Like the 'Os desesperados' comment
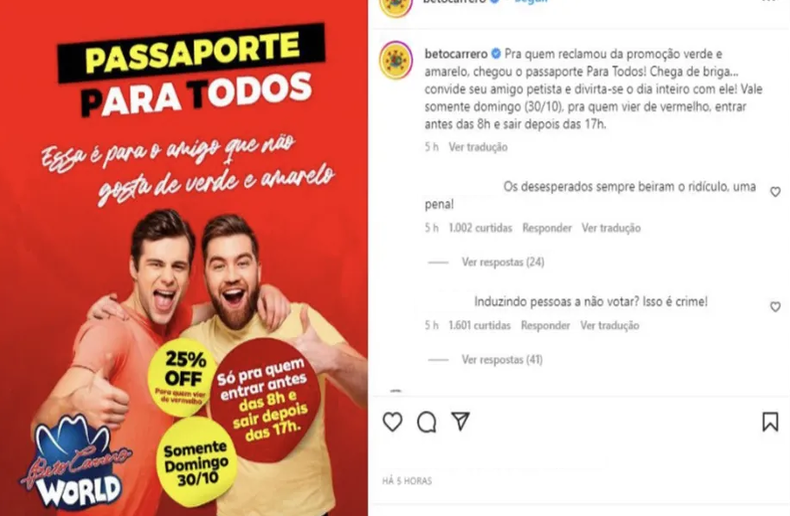 pos(775,192)
